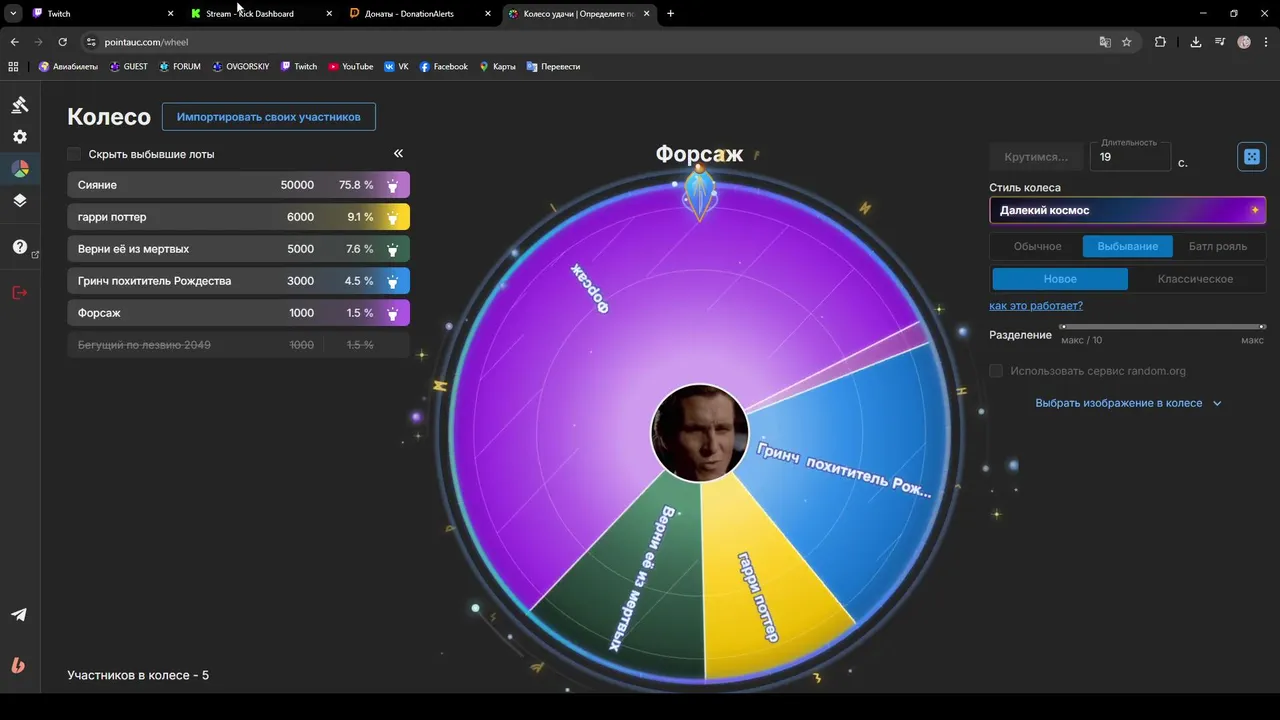Click the Разделение slider track
The width and height of the screenshot is (1280, 720).
click(x=1162, y=327)
